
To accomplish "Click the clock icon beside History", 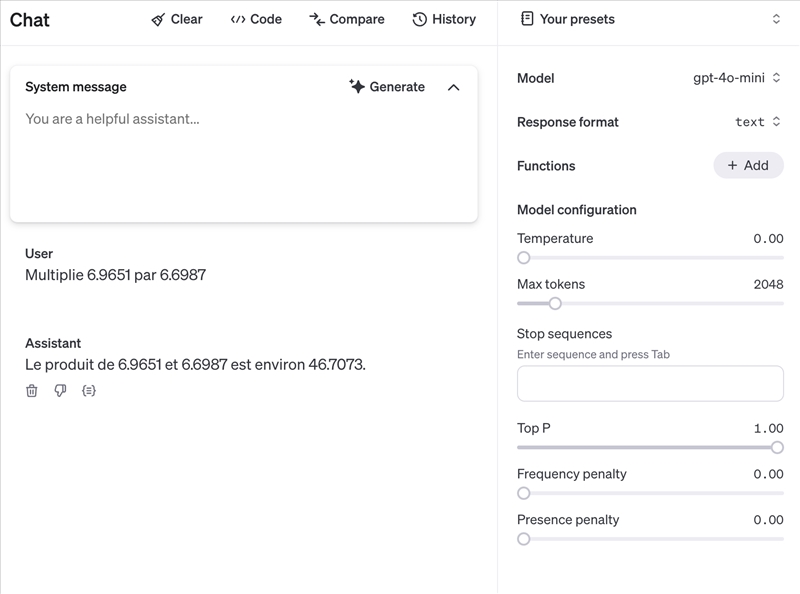I will tap(420, 19).
